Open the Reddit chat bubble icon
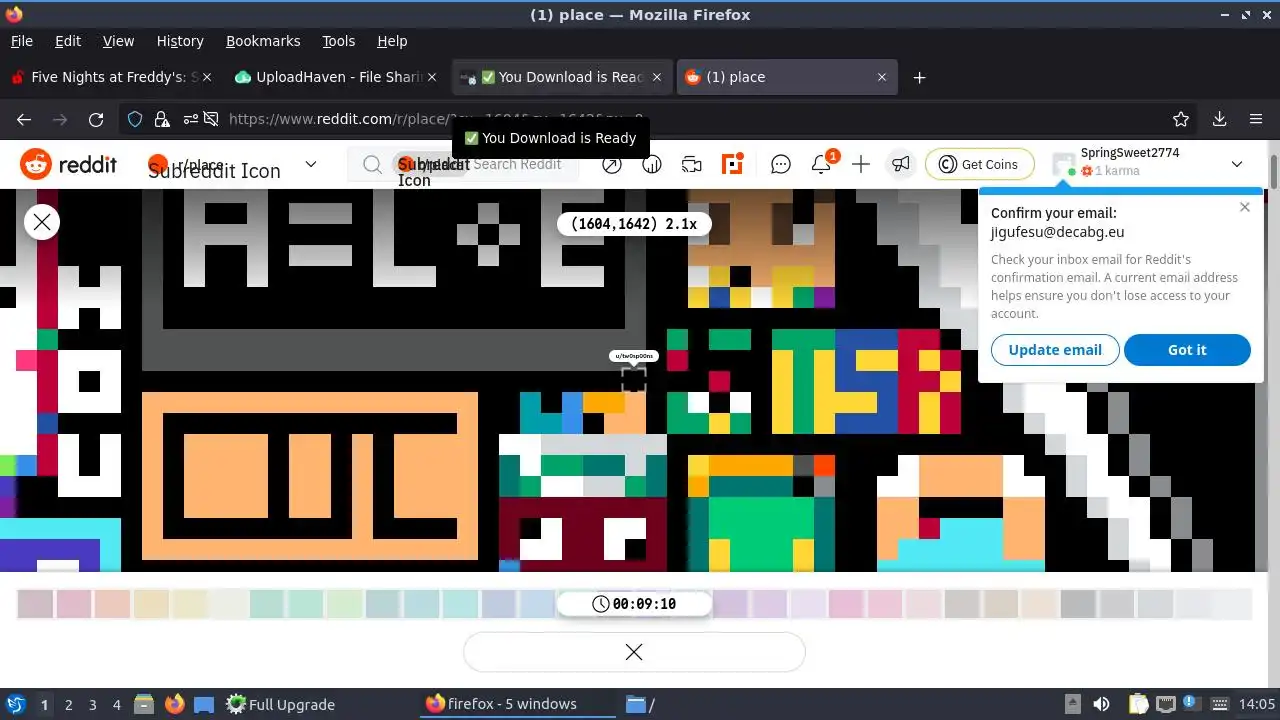This screenshot has width=1280, height=720. click(781, 165)
